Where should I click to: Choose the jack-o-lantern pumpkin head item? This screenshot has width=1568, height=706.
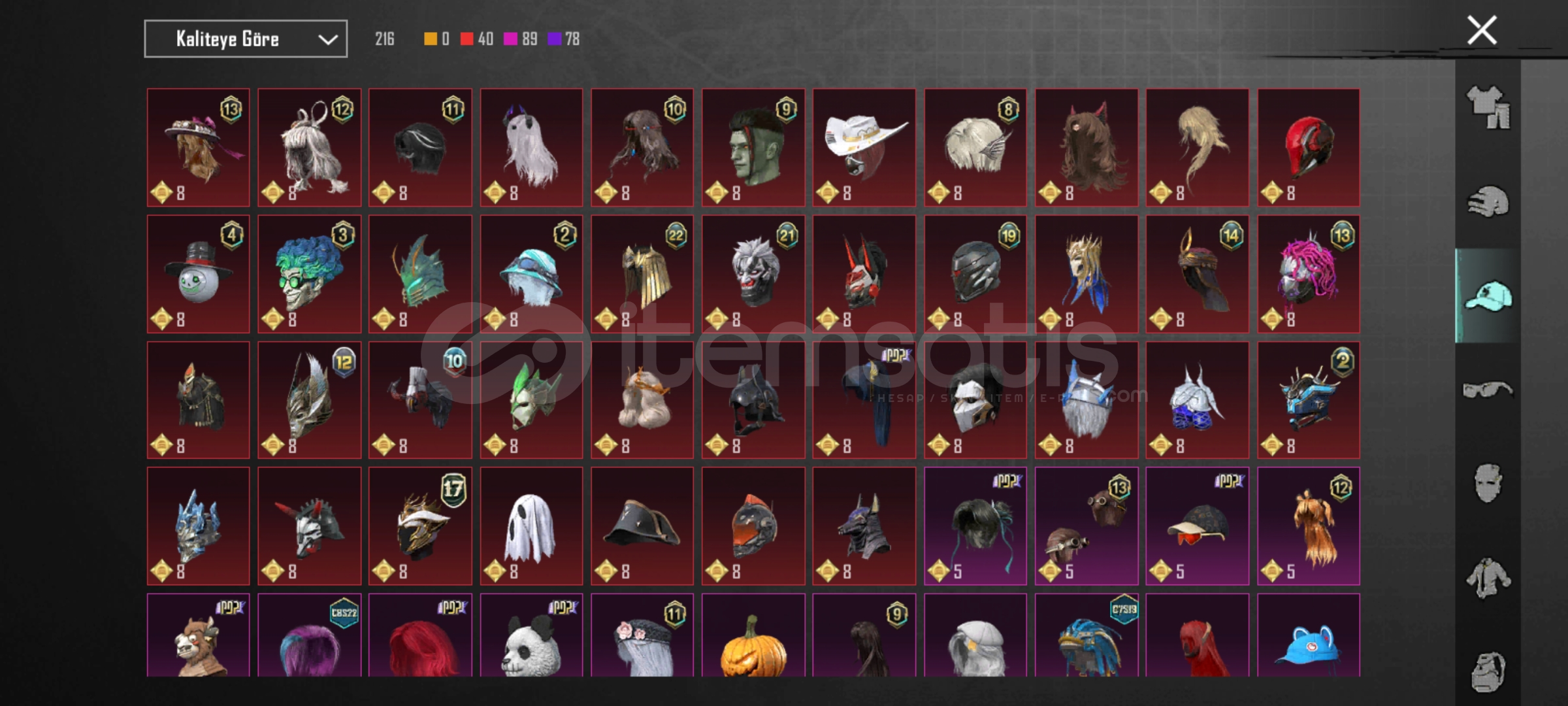(x=753, y=635)
